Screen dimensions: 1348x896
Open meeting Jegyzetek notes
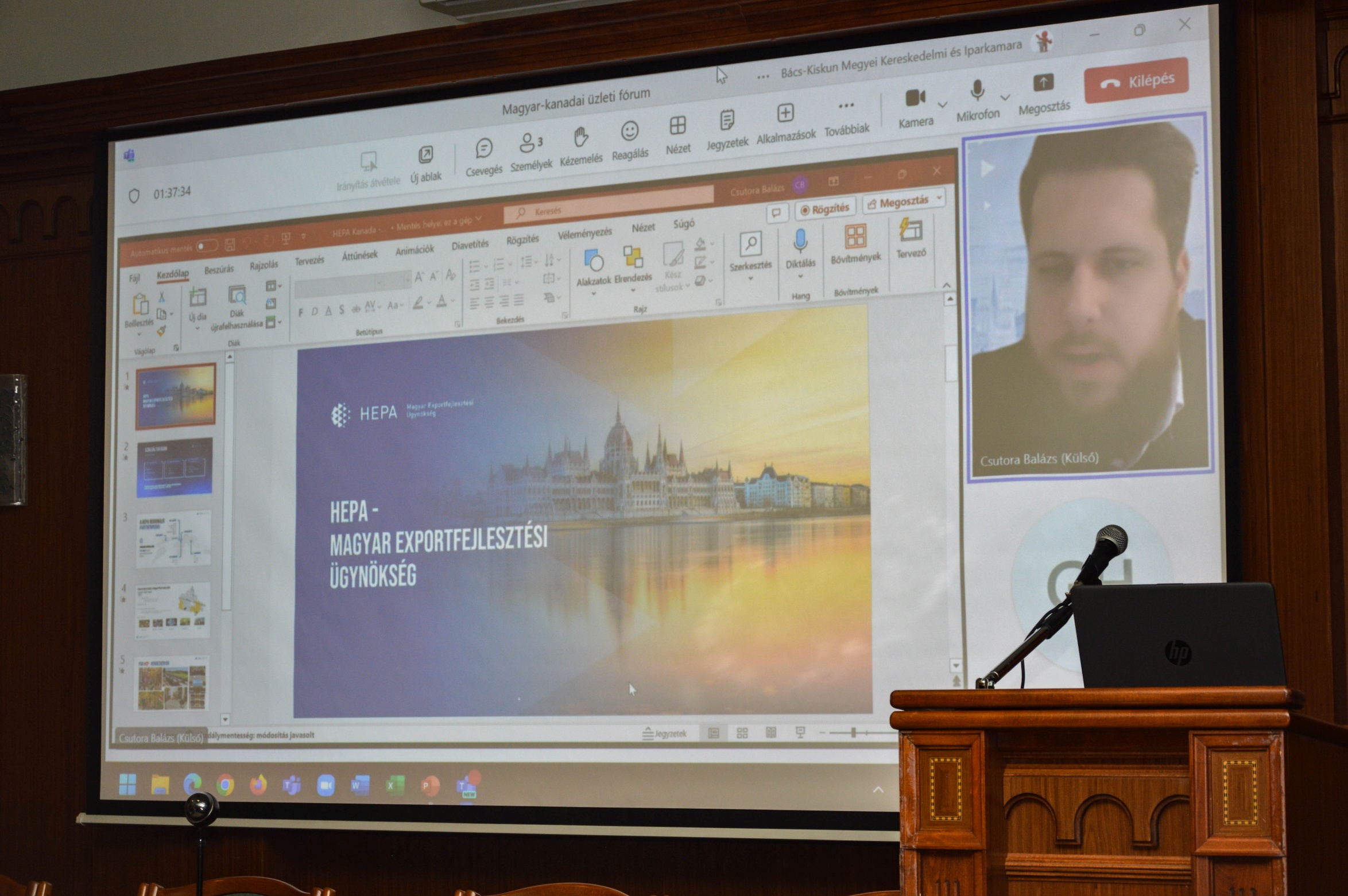727,130
